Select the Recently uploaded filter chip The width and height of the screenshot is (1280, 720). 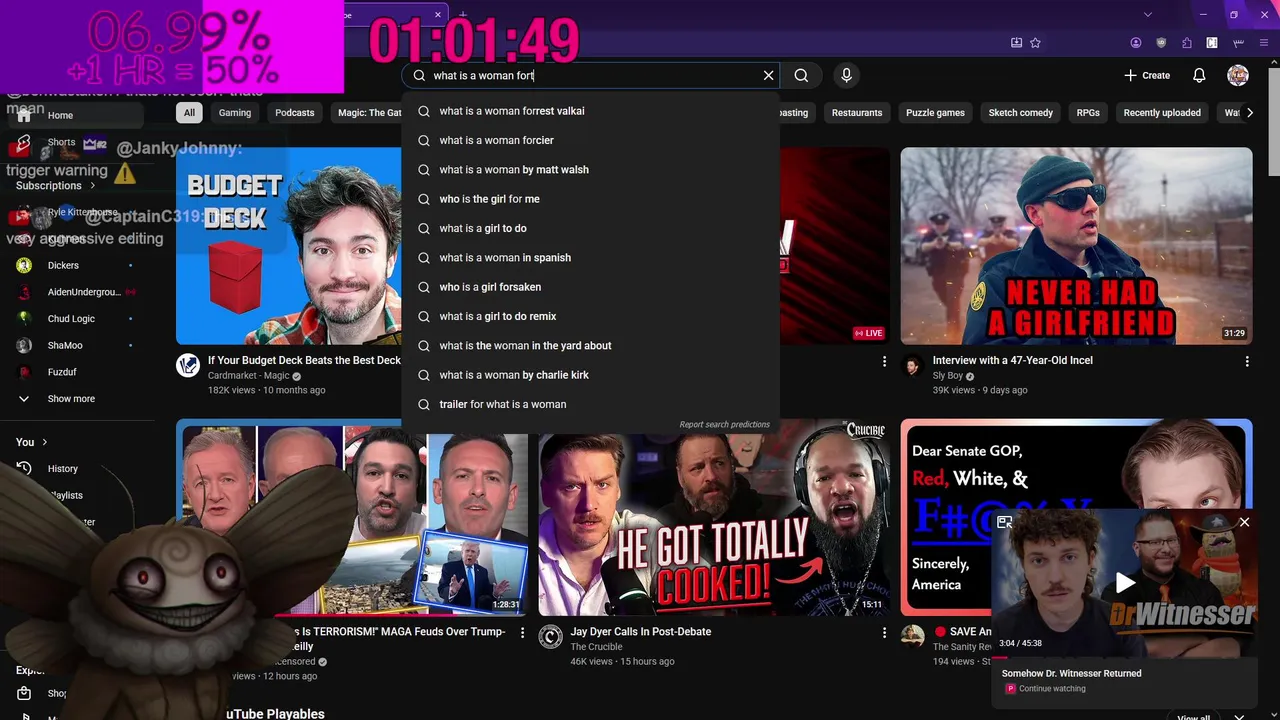(x=1162, y=113)
